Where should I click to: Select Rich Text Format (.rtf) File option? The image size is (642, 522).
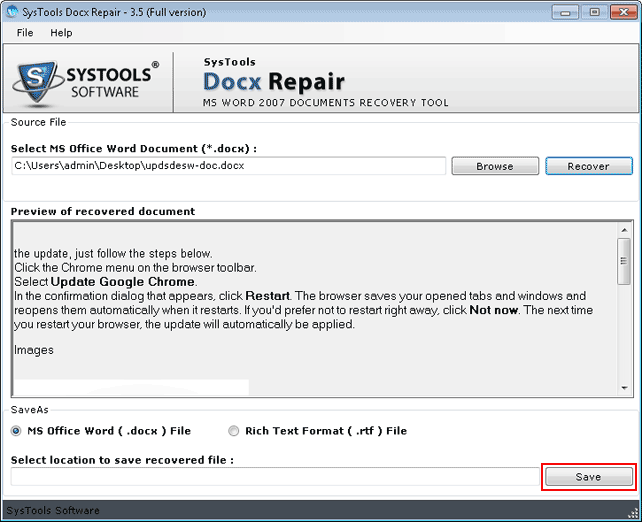[318, 431]
